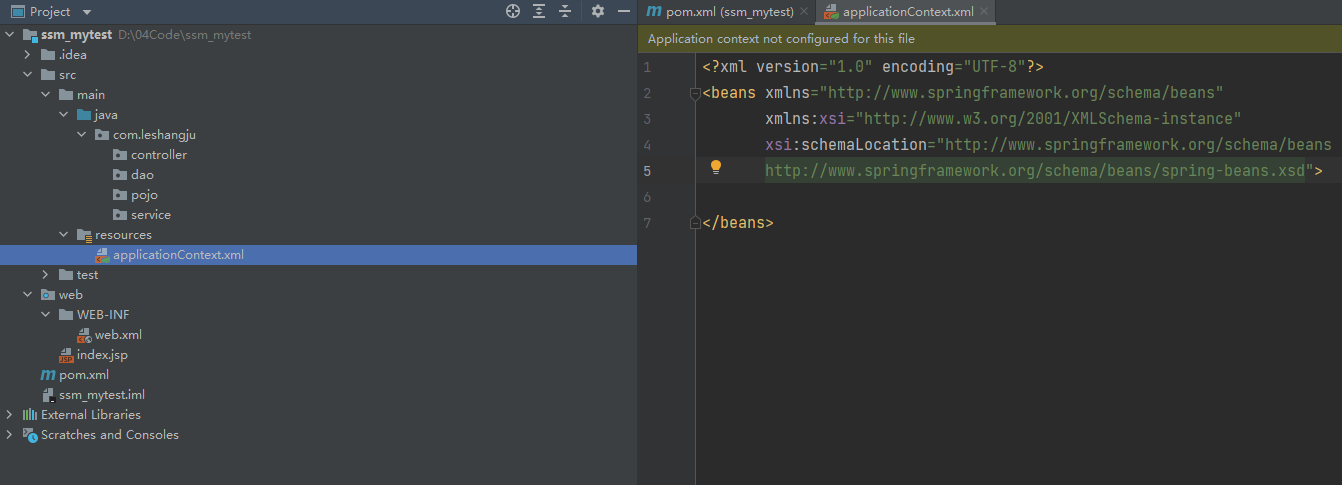Screen dimensions: 1342x485
Task: Expand the .idea folder
Action: tap(28, 55)
